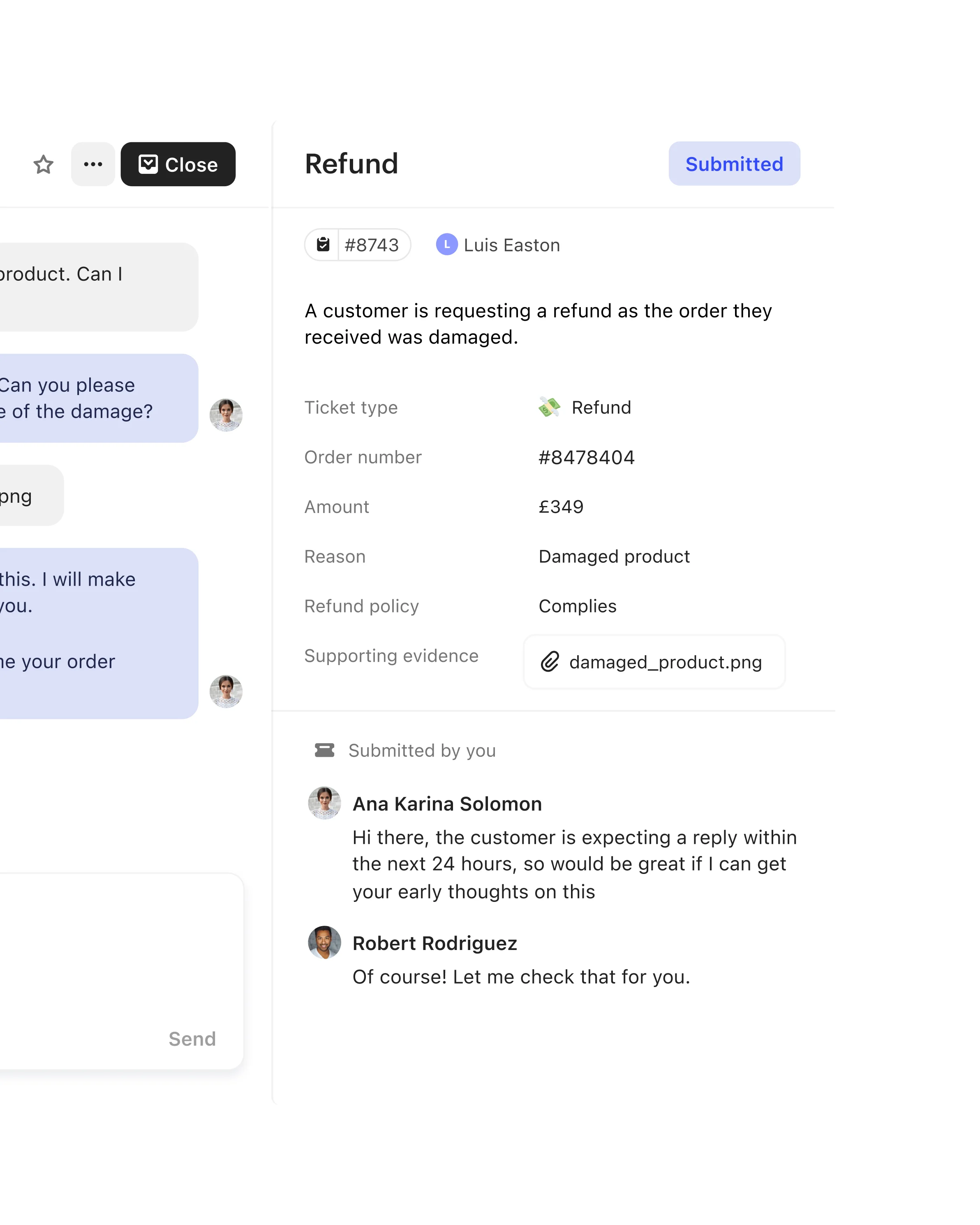Star this conversation
Image resolution: width=980 pixels, height=1225 pixels.
pos(44,164)
